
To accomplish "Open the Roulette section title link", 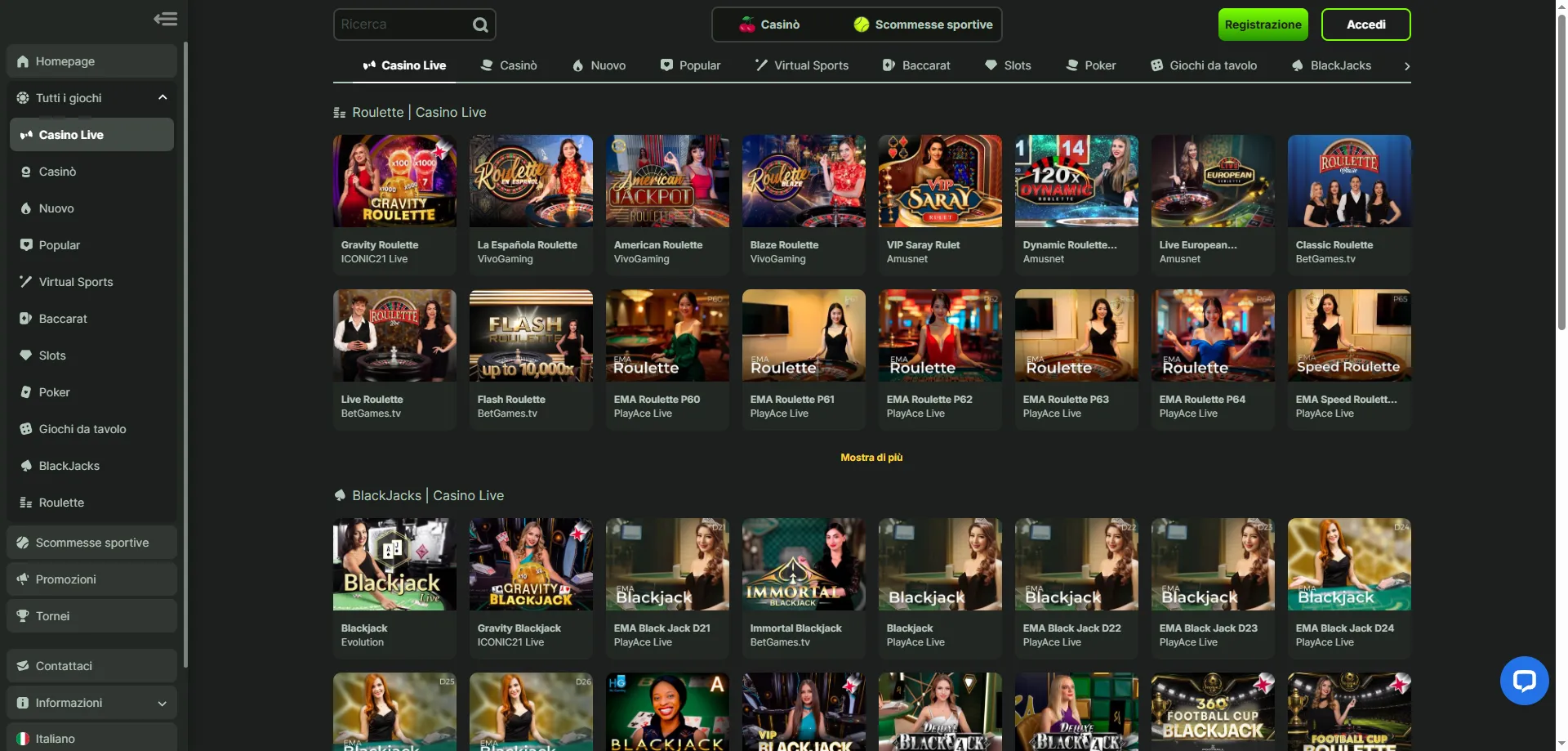I will coord(419,113).
